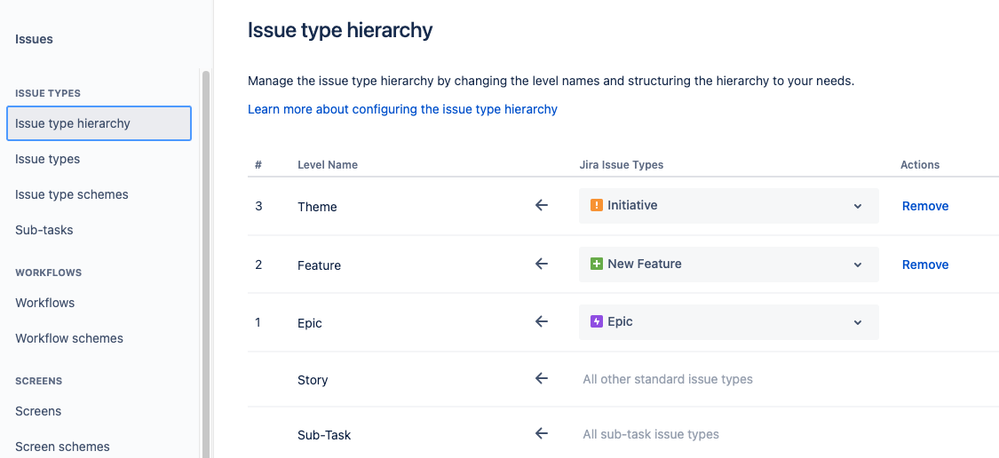999x458 pixels.
Task: Click the arrow icon in the Feature row
Action: click(x=542, y=264)
